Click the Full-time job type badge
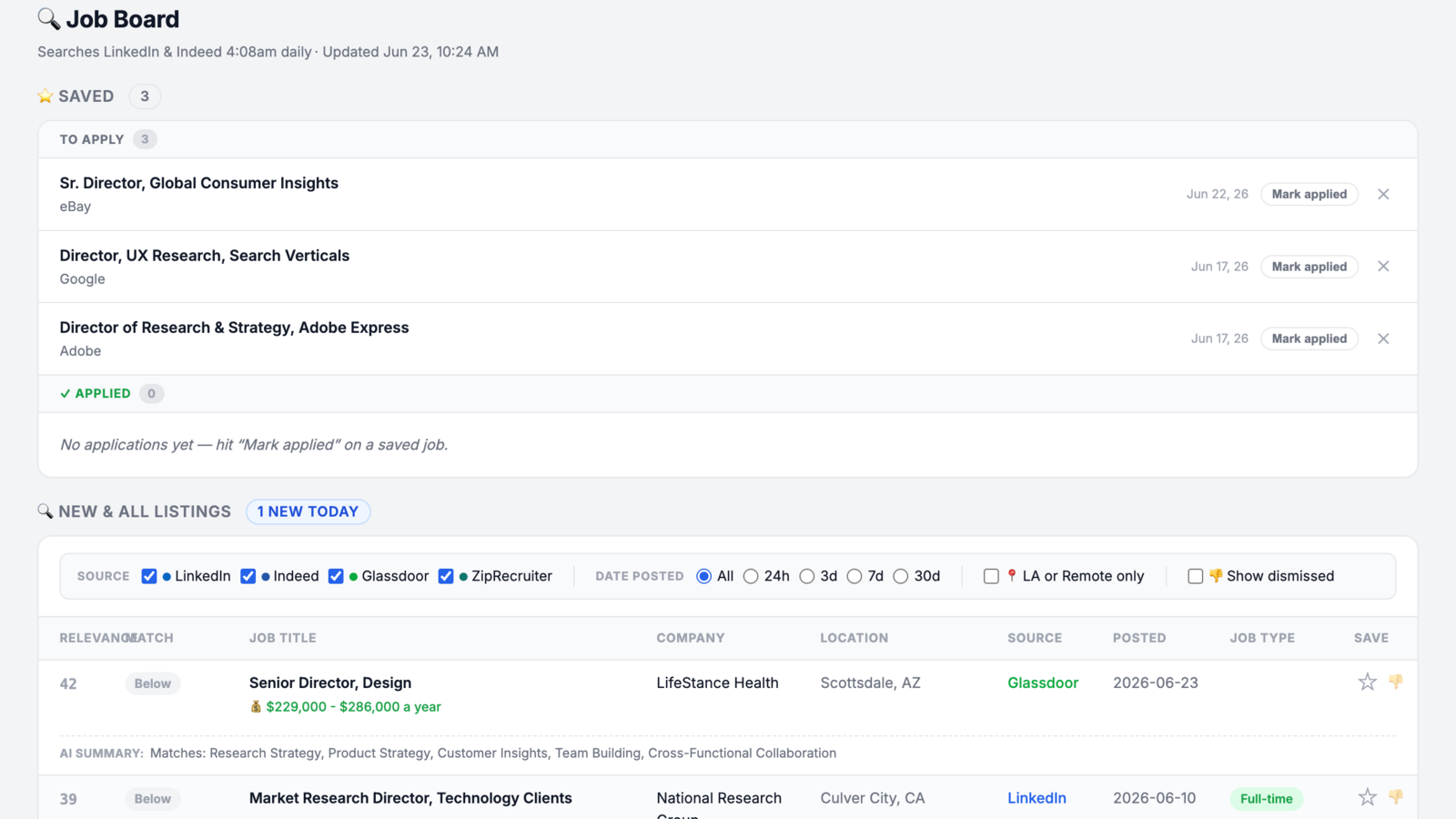This screenshot has height=819, width=1456. click(1267, 799)
